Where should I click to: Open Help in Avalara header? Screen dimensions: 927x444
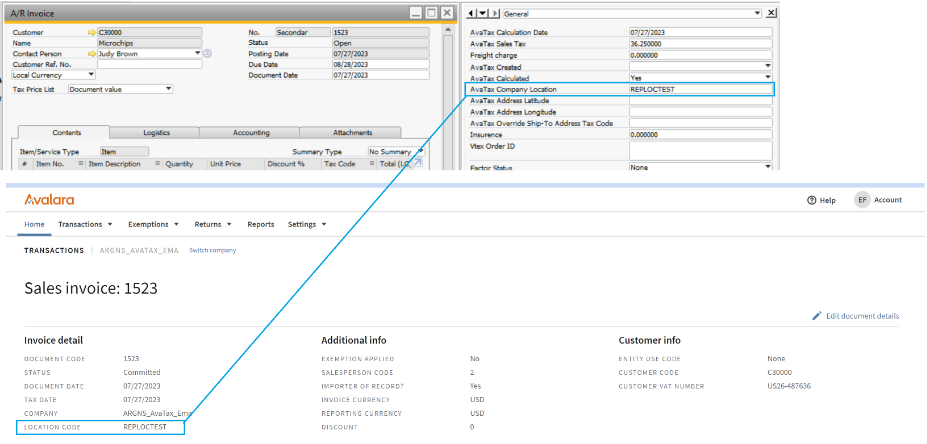(x=821, y=200)
